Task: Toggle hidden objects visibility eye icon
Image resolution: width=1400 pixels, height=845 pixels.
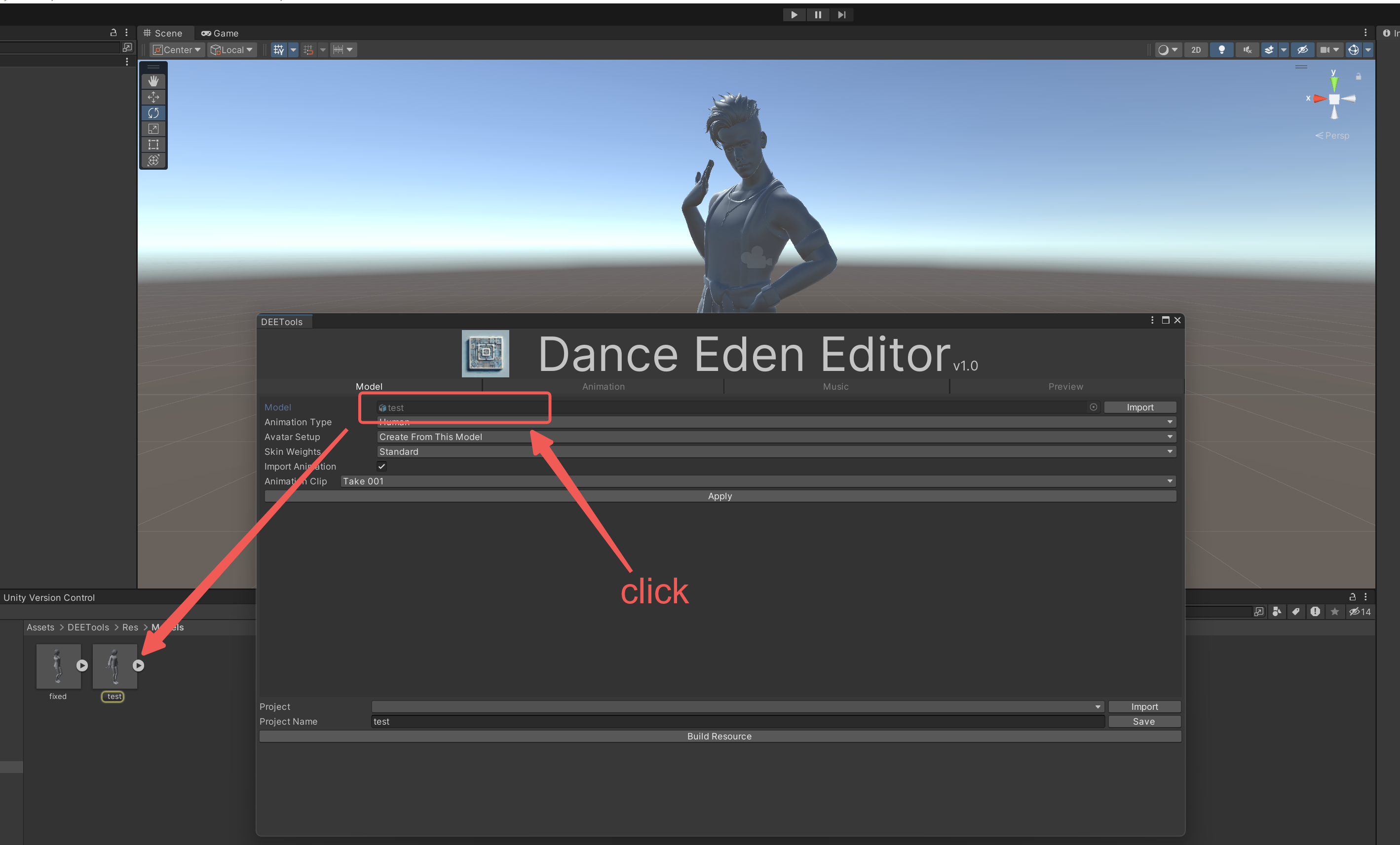Action: click(1303, 50)
